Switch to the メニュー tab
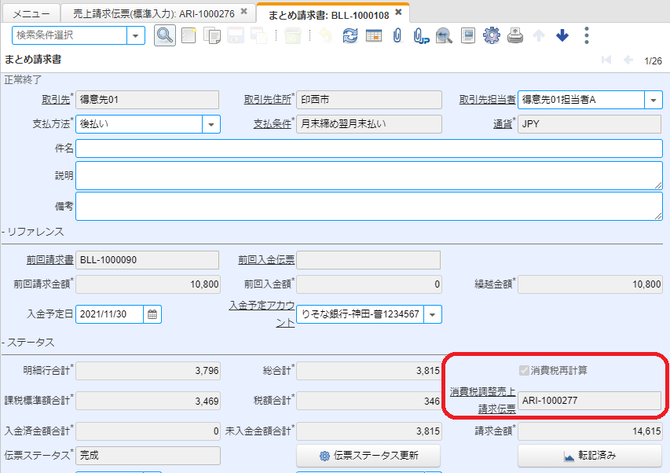The width and height of the screenshot is (670, 473). tap(31, 14)
